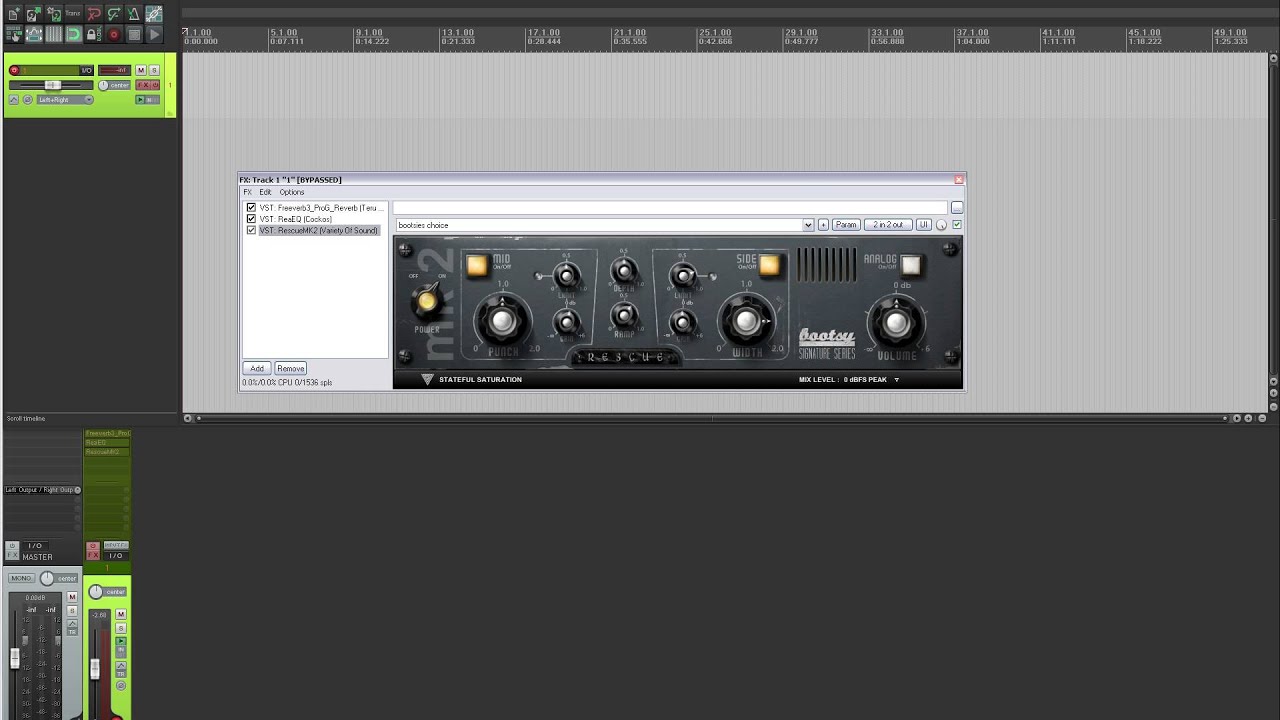
Task: Toggle the metronome icon
Action: click(x=133, y=14)
